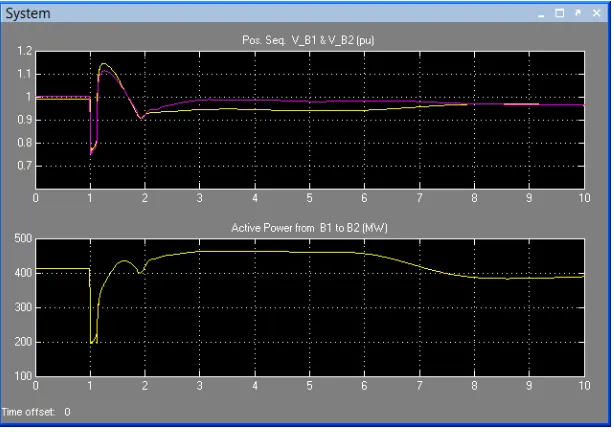Click the 100 label on power axis

click(23, 376)
